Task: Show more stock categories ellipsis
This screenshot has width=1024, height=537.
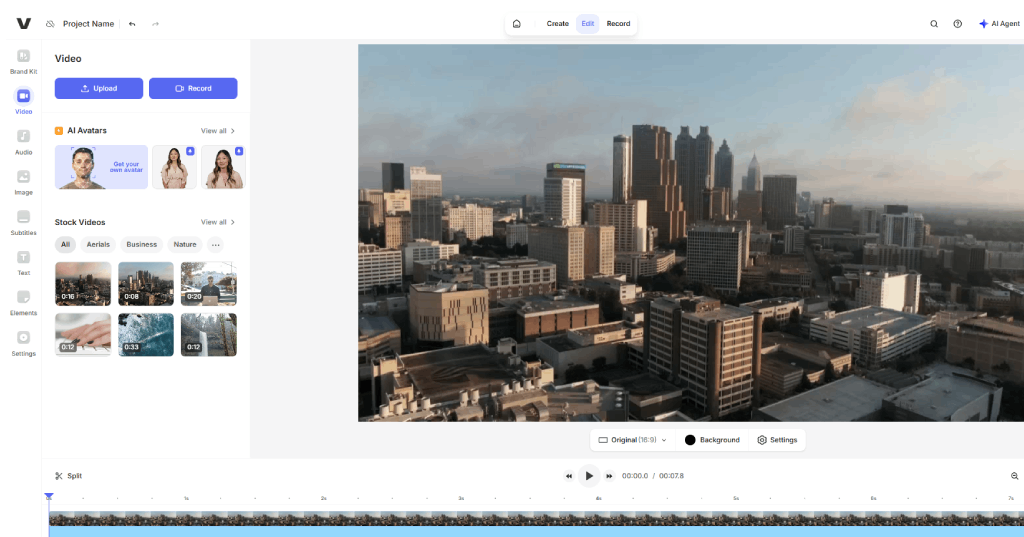Action: coord(216,244)
